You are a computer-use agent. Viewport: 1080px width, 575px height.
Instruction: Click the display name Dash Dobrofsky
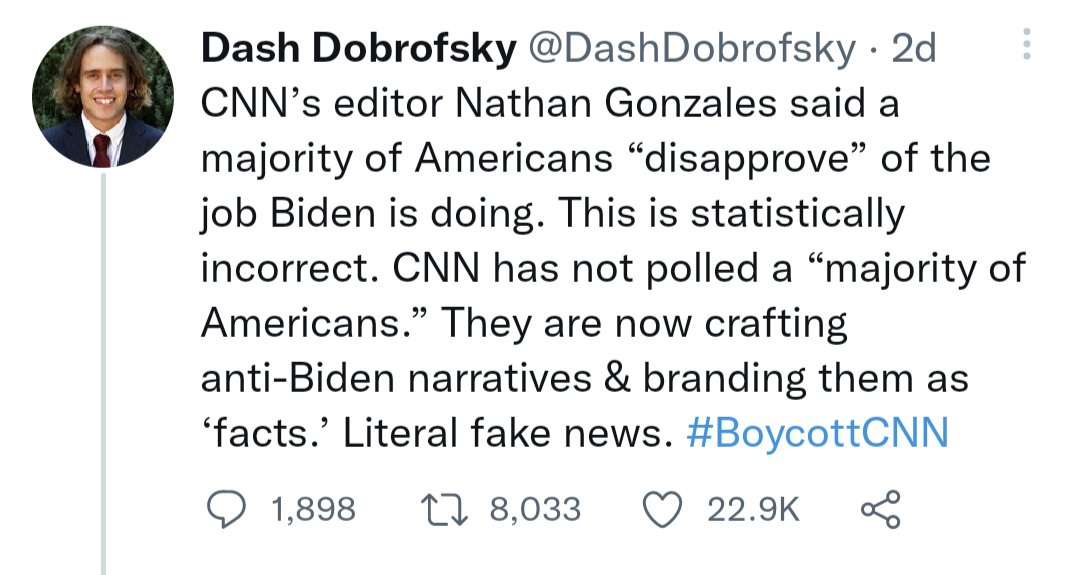355,49
